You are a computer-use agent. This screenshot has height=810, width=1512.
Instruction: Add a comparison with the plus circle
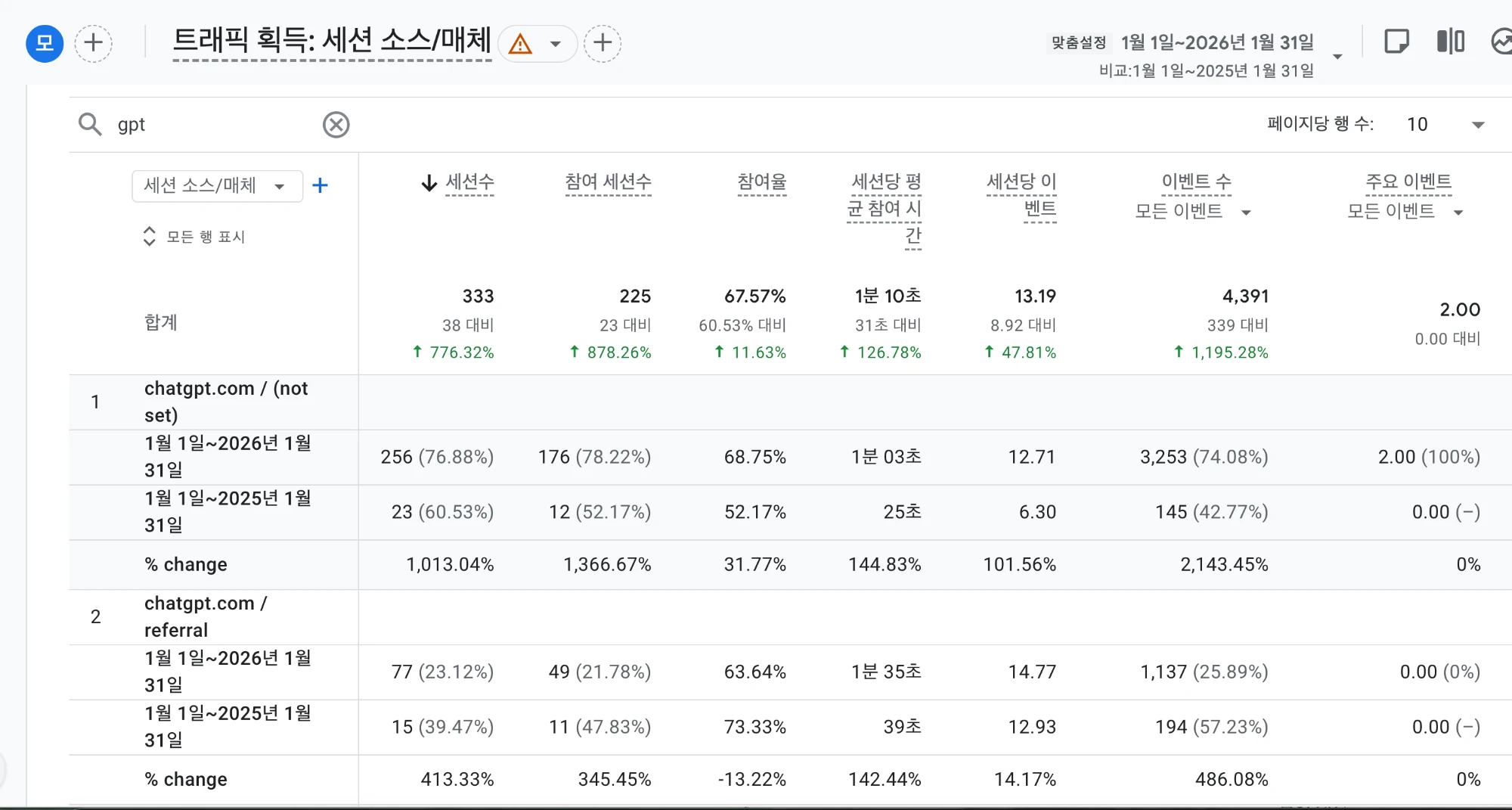pyautogui.click(x=93, y=43)
